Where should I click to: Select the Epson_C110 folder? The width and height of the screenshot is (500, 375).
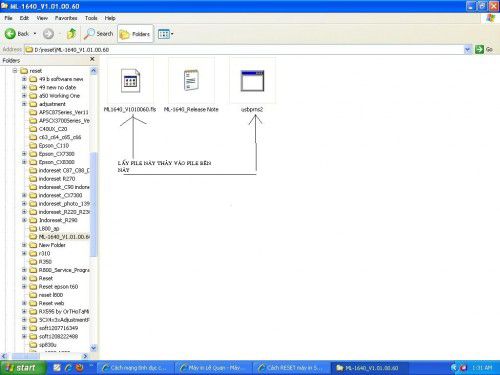coord(54,146)
